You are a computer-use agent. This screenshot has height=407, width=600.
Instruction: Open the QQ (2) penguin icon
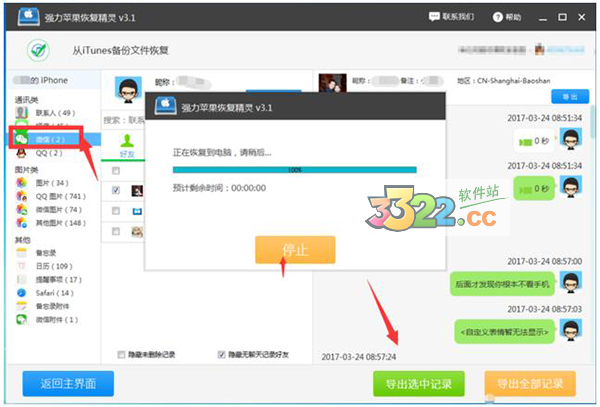click(x=21, y=153)
